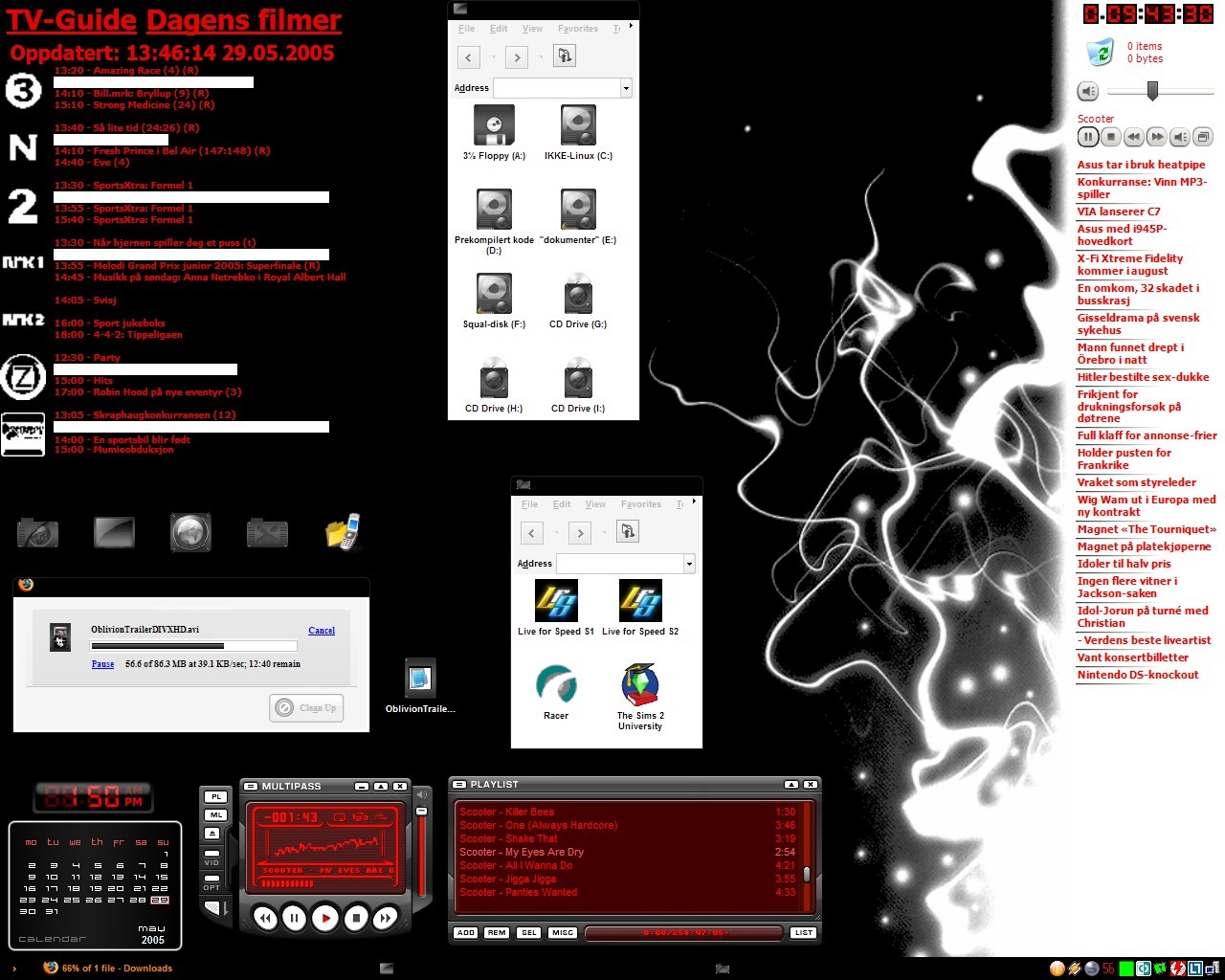Open the File menu in drives window
This screenshot has width=1225, height=980.
(466, 29)
